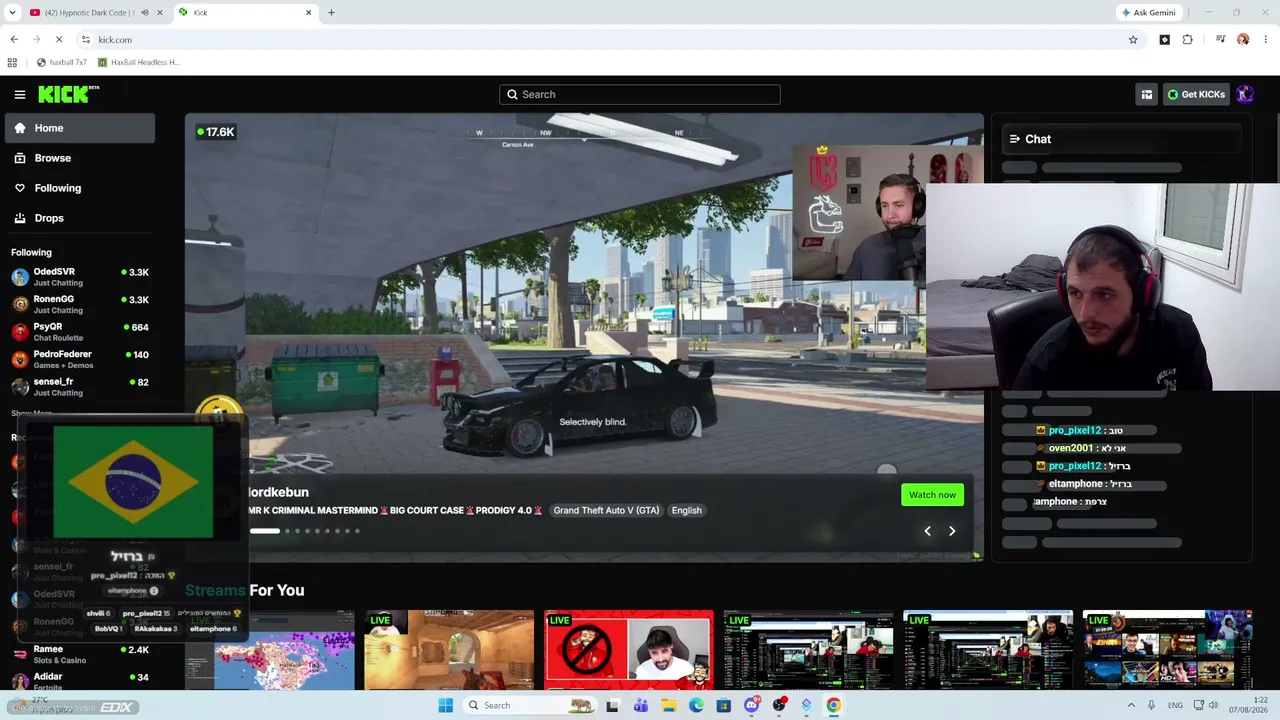
Task: Open the RonenGG channel with 3.3K viewers
Action: point(80,304)
